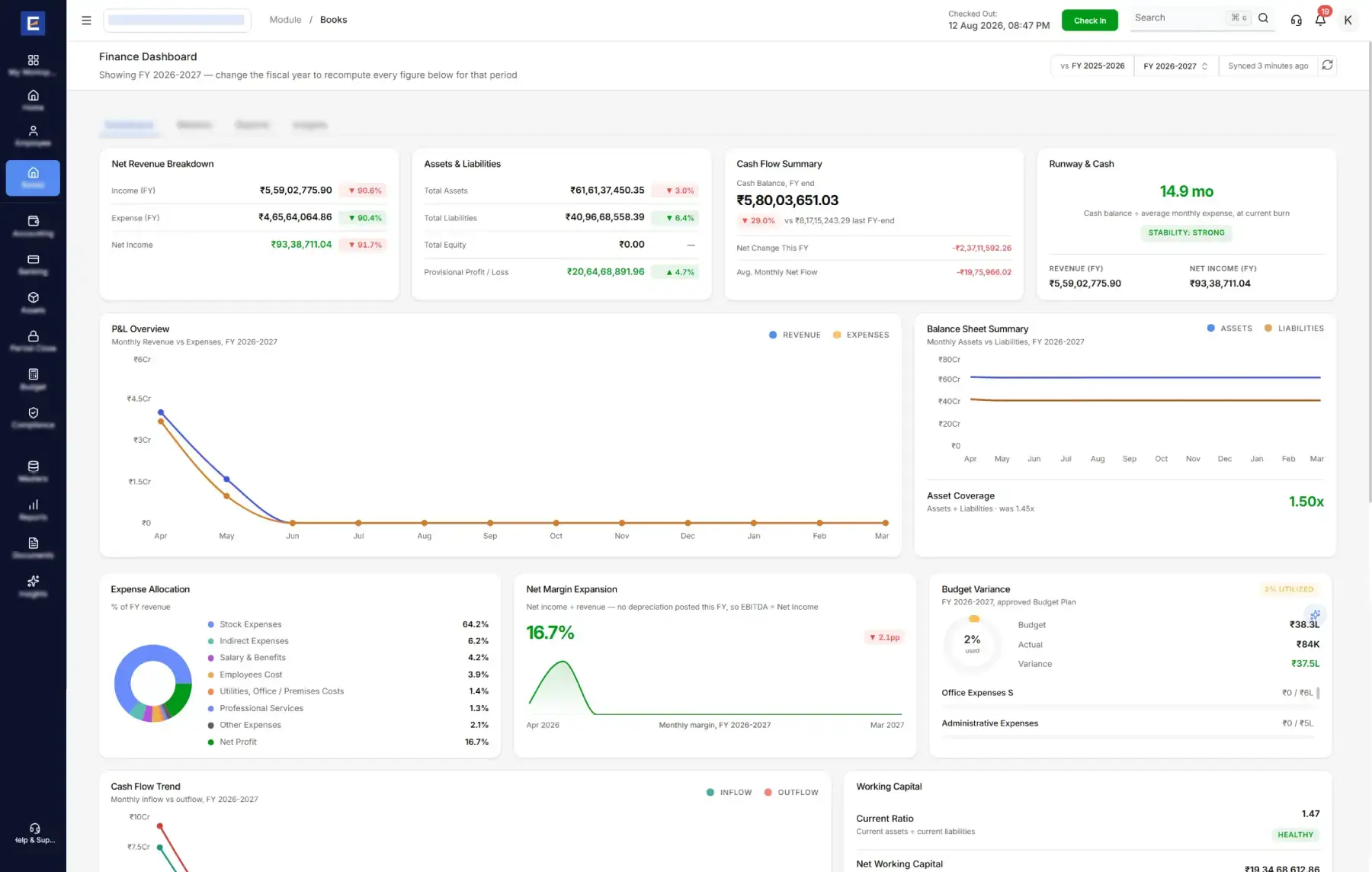Click the vs FY 2025-2026 comparison selector
This screenshot has height=872, width=1372.
tap(1092, 66)
